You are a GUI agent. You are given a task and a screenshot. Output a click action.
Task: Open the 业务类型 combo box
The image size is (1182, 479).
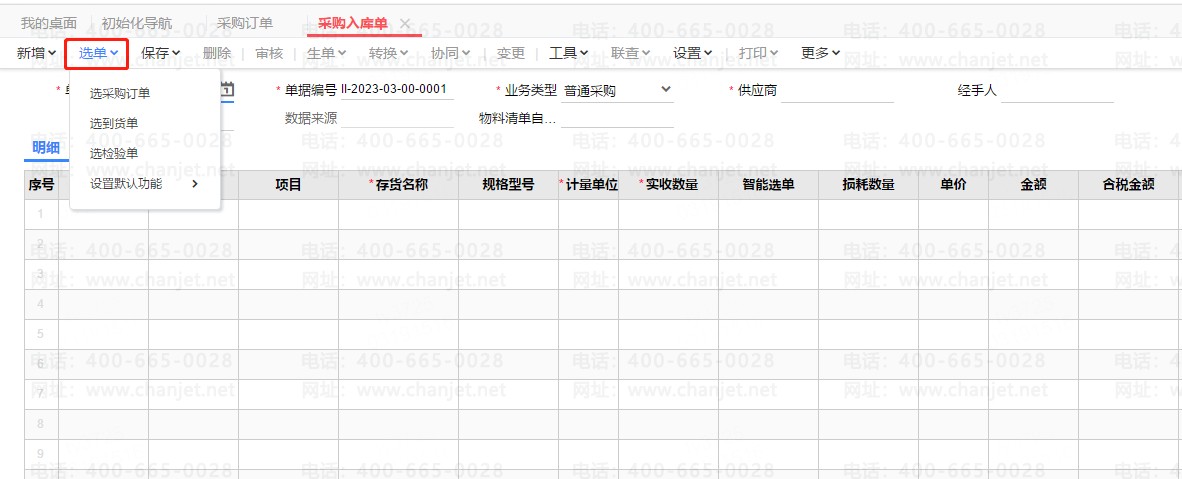[617, 91]
